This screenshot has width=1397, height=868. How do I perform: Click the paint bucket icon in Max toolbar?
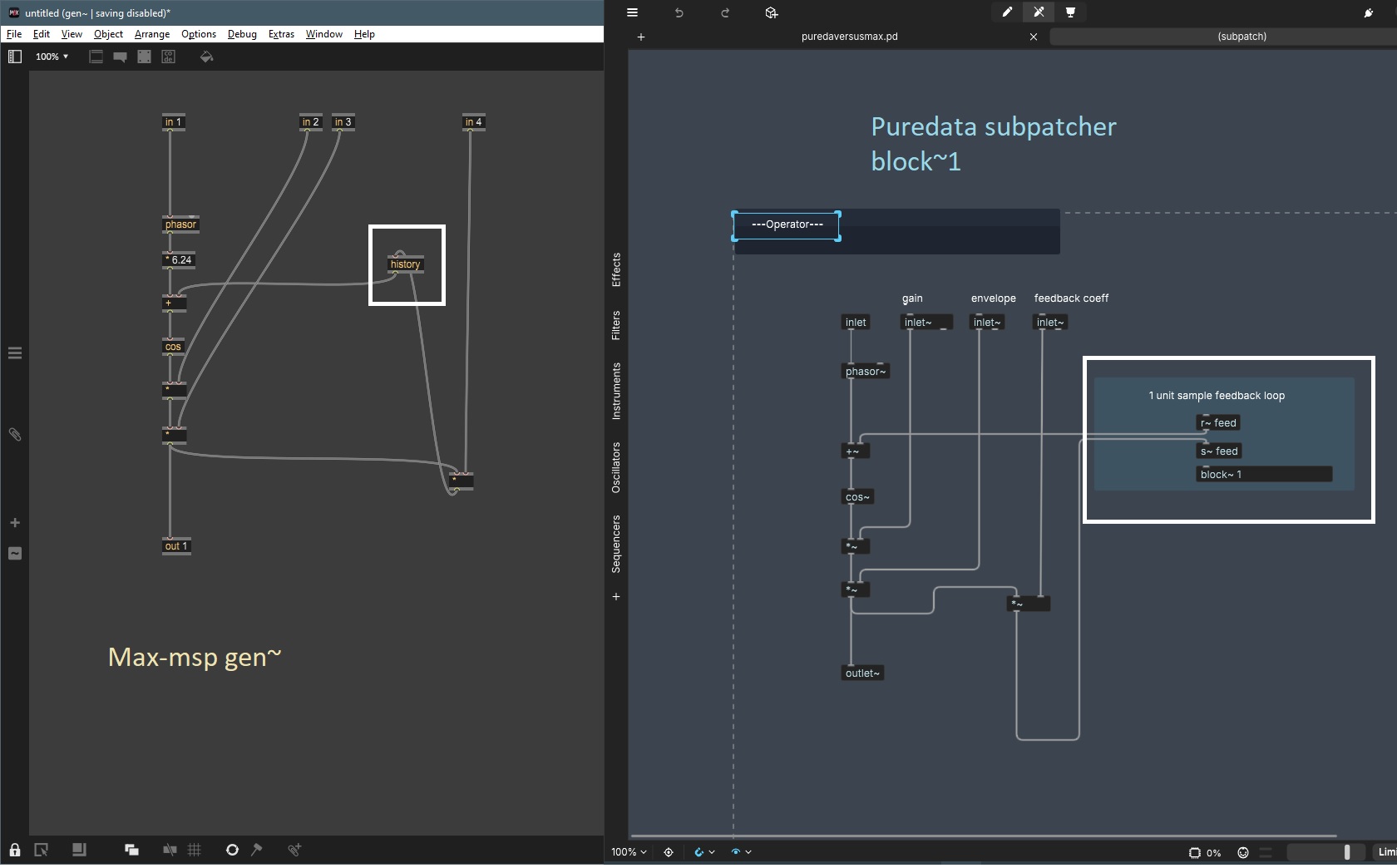(x=207, y=57)
